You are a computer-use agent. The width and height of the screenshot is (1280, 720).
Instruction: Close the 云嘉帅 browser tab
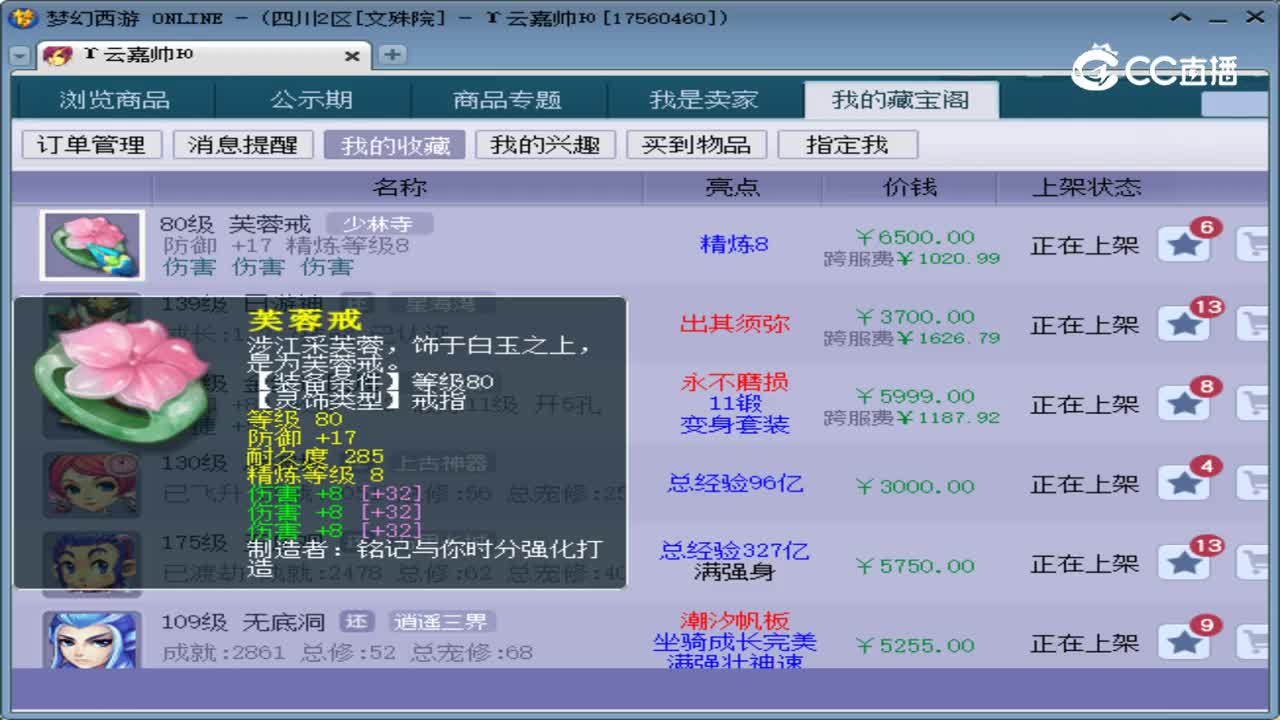[x=352, y=57]
